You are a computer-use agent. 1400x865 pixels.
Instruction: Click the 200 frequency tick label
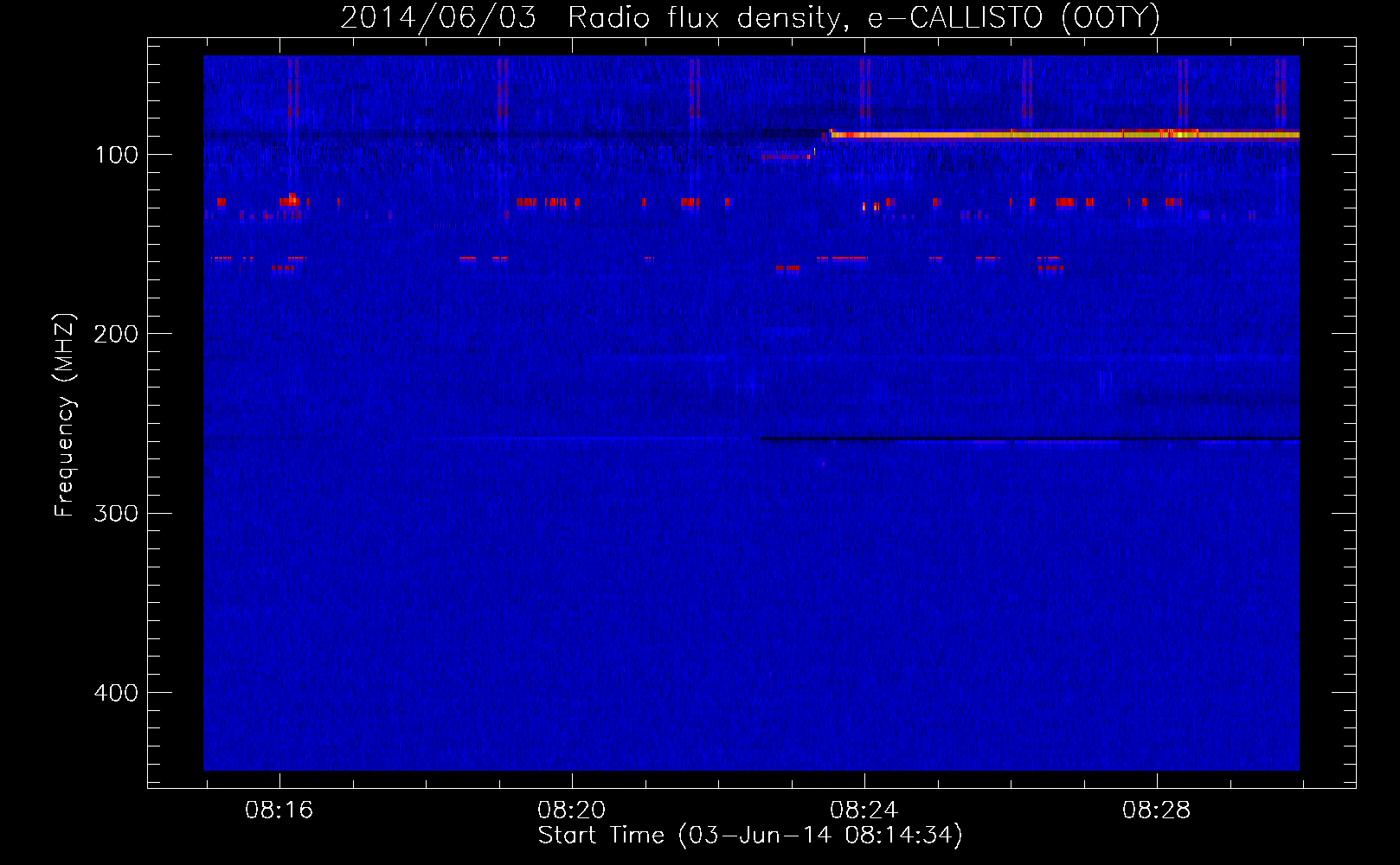pos(116,334)
